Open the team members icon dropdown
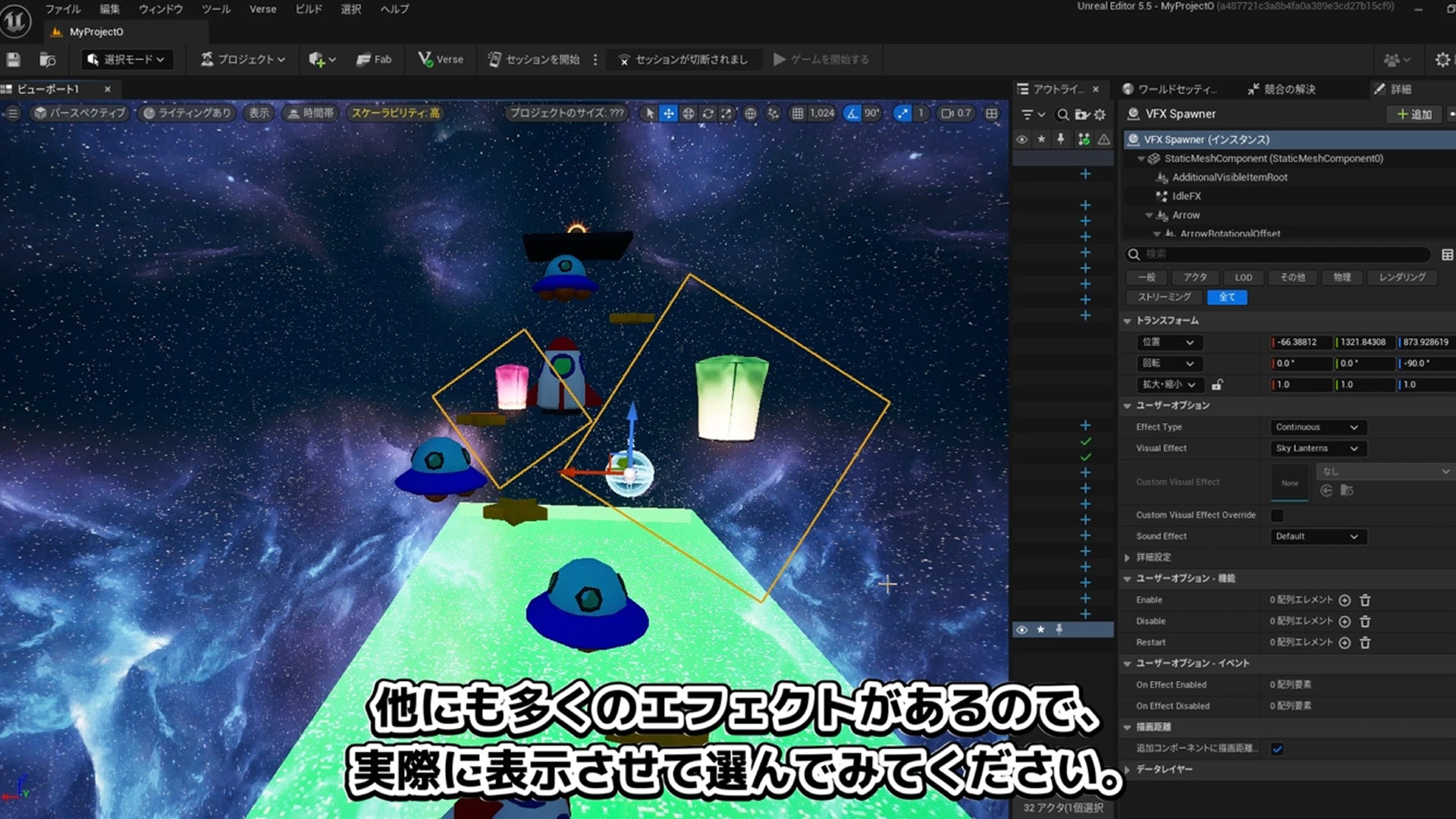This screenshot has width=1456, height=819. (x=1397, y=59)
